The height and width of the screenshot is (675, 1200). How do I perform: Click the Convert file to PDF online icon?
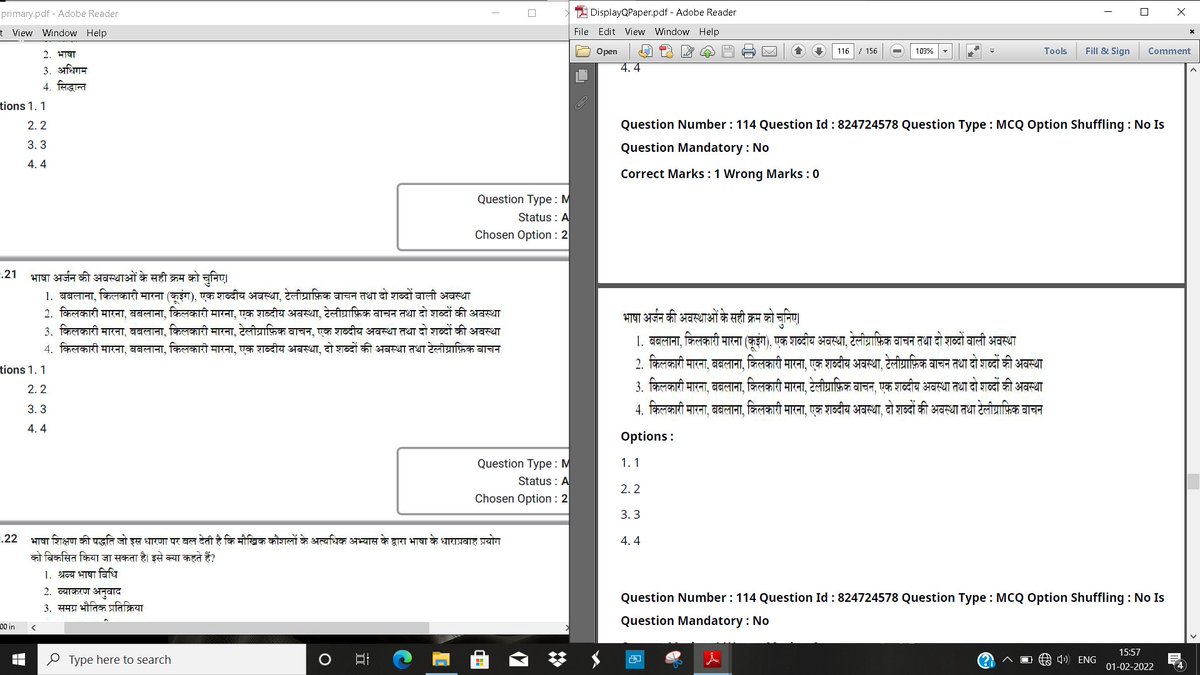(x=645, y=51)
